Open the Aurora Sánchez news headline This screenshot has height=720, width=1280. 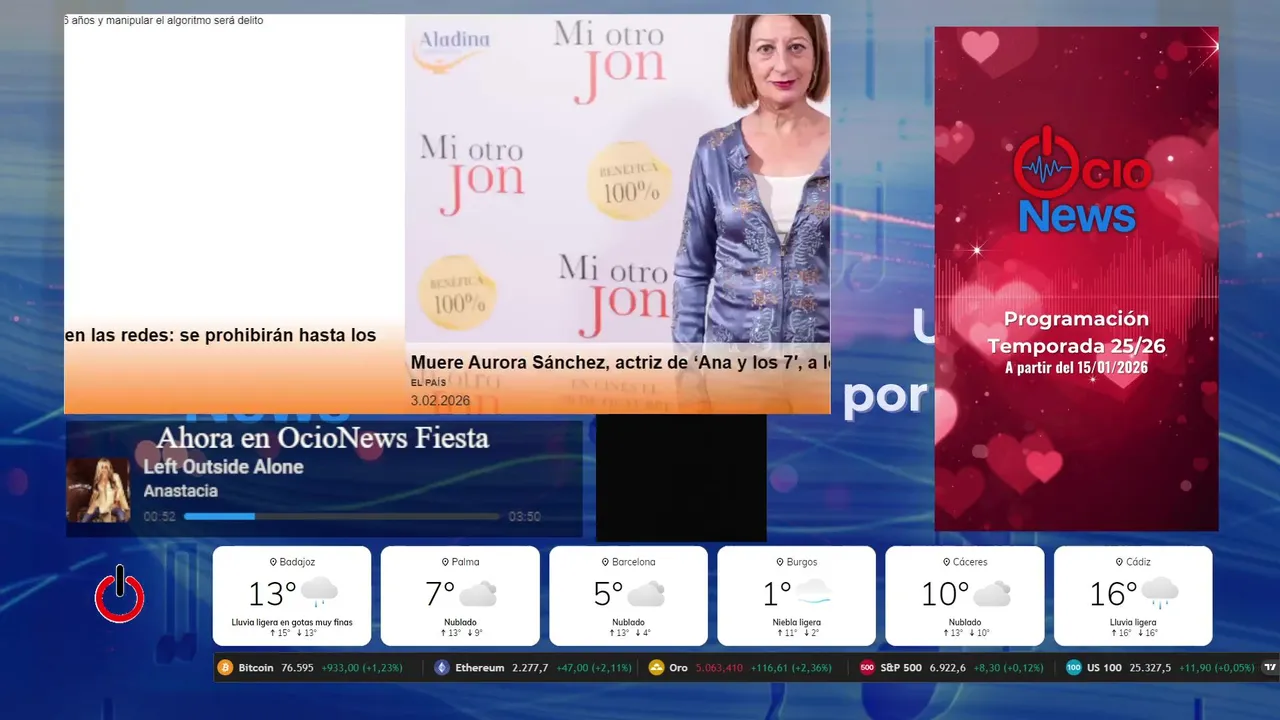coord(620,363)
